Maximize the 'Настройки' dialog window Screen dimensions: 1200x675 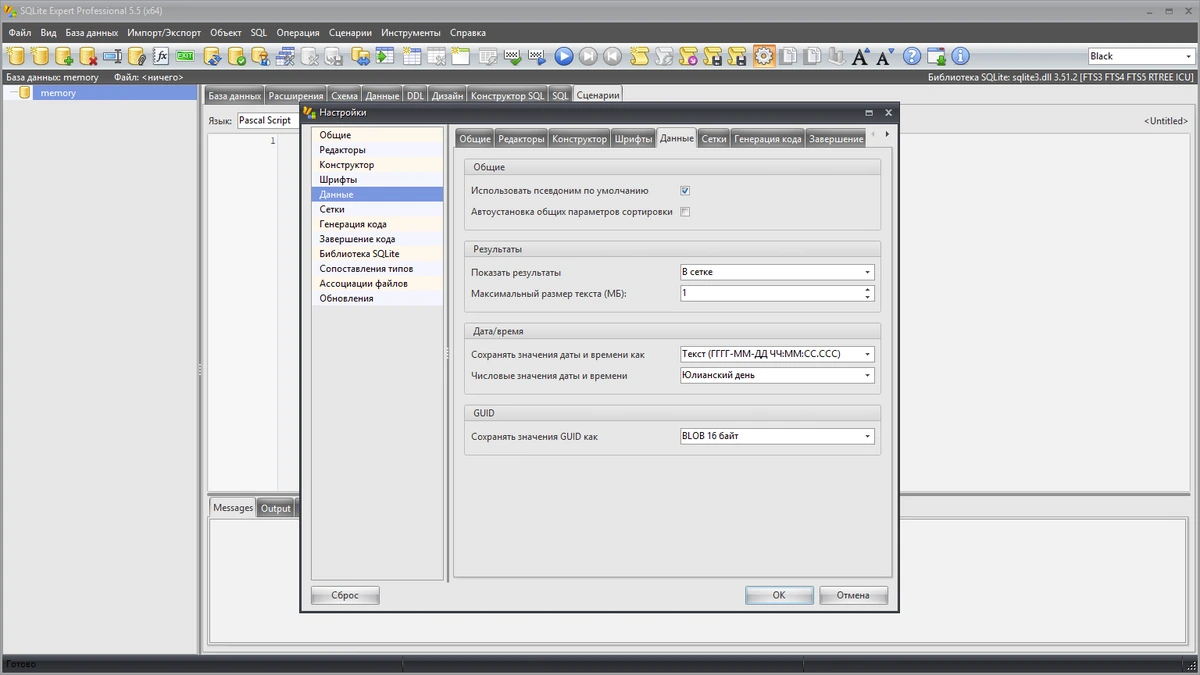pos(869,113)
